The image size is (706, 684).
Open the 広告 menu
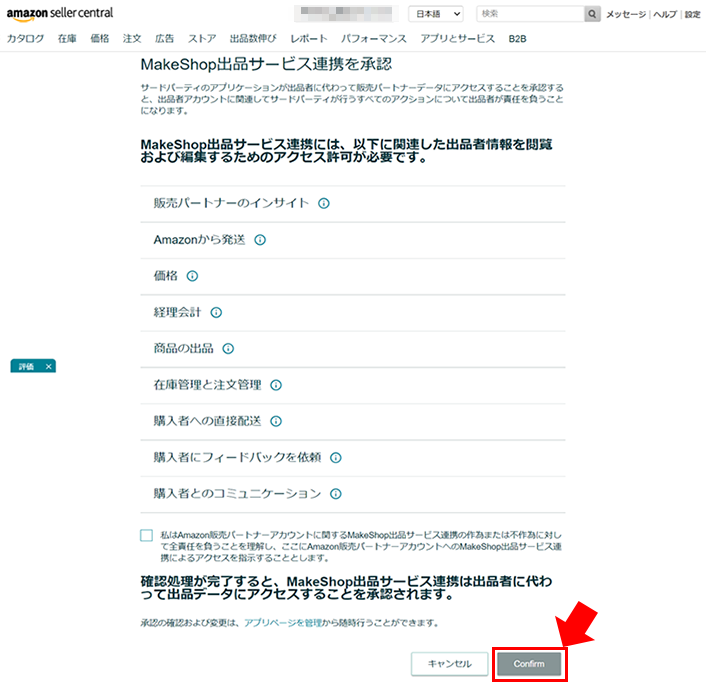click(x=164, y=39)
